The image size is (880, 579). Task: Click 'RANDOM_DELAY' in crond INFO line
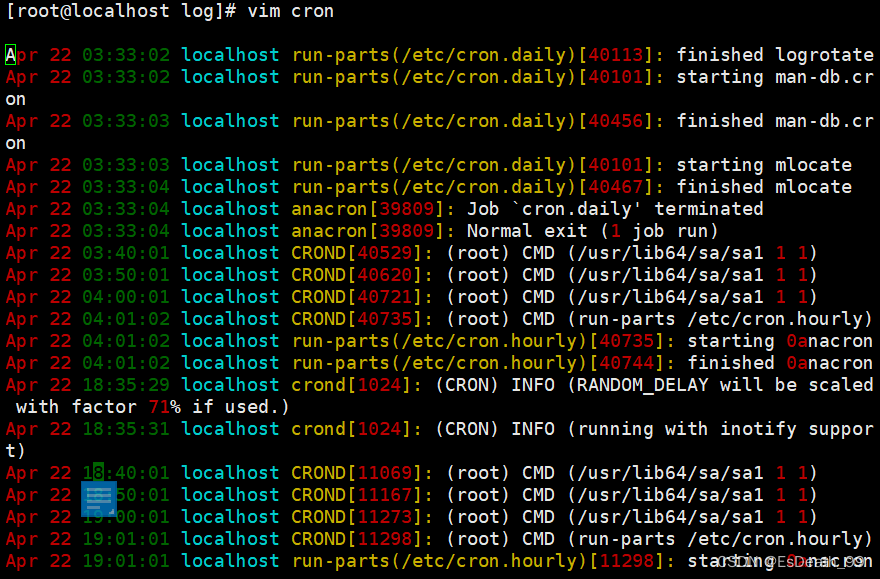[643, 385]
